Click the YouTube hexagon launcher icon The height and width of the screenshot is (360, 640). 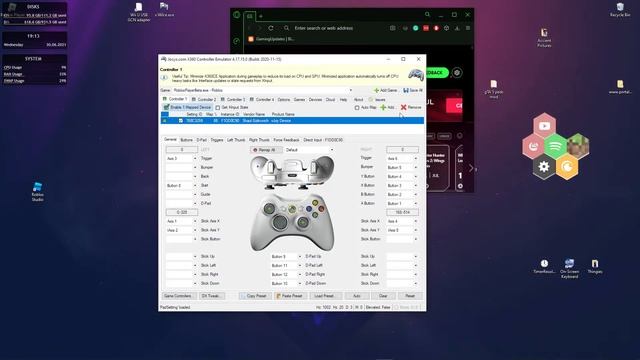click(544, 126)
